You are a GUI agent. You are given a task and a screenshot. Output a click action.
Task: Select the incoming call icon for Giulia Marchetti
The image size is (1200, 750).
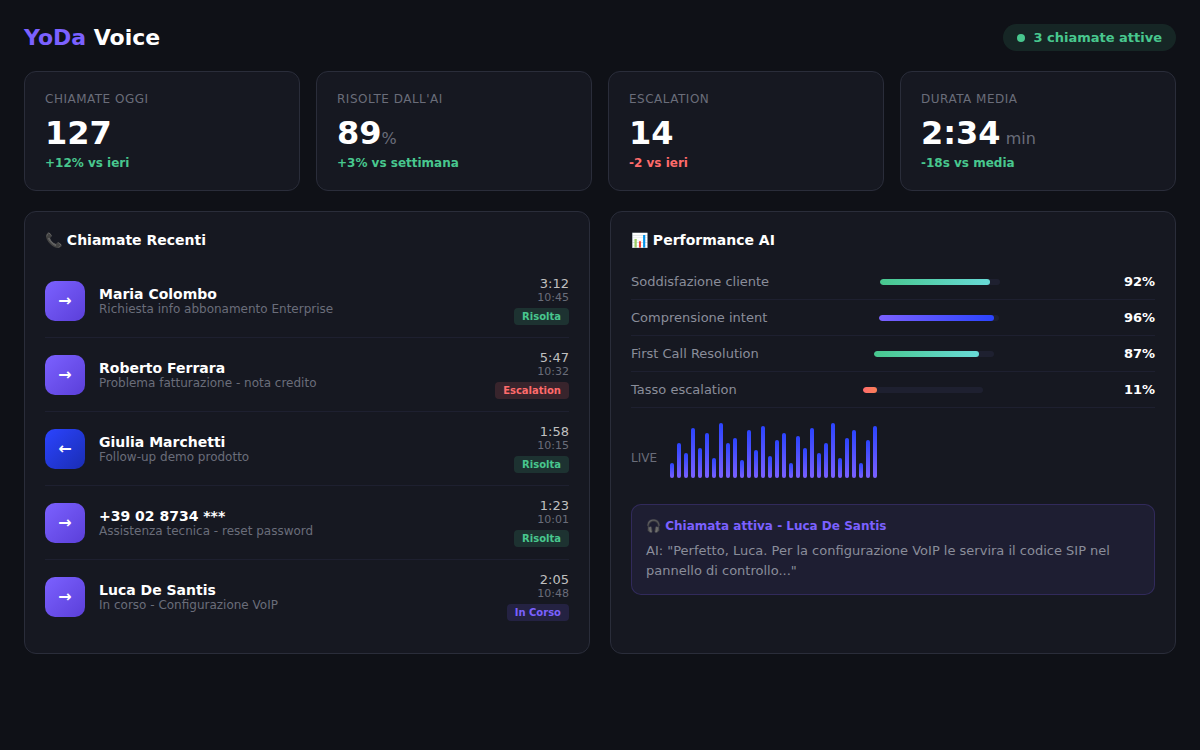click(x=65, y=449)
